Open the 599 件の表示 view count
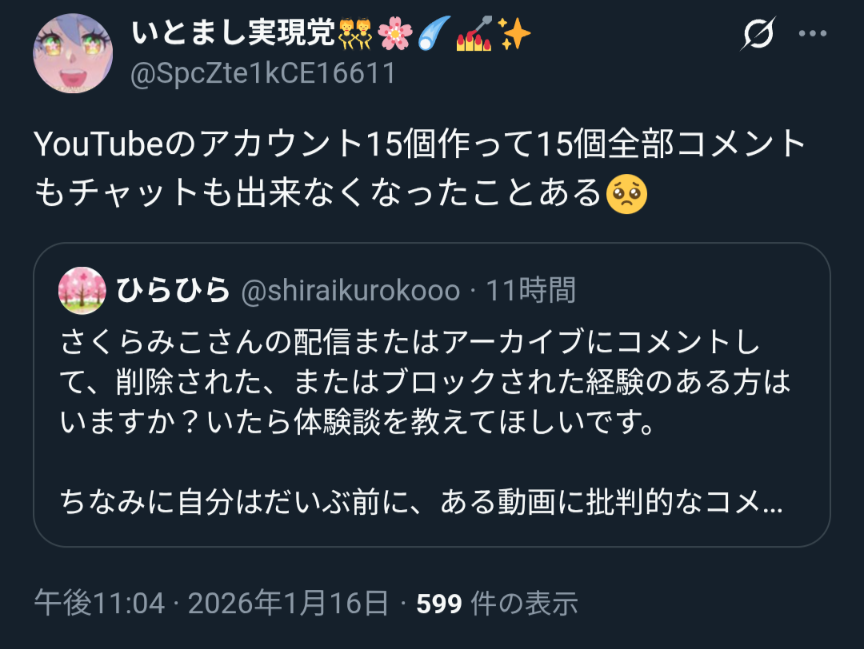The height and width of the screenshot is (649, 864). 497,603
